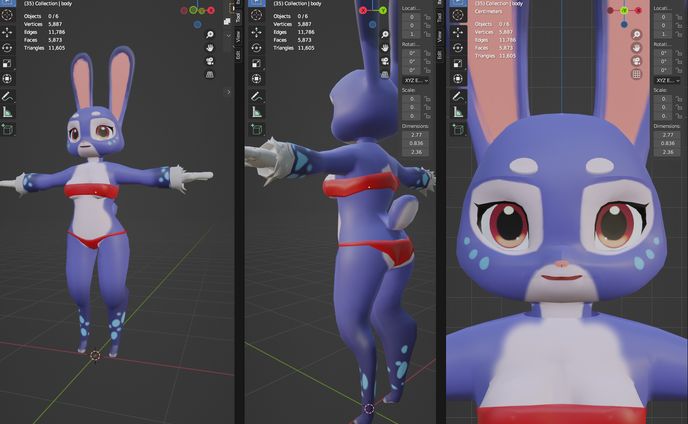Select the Annotate pencil in middle viewport

click(257, 96)
